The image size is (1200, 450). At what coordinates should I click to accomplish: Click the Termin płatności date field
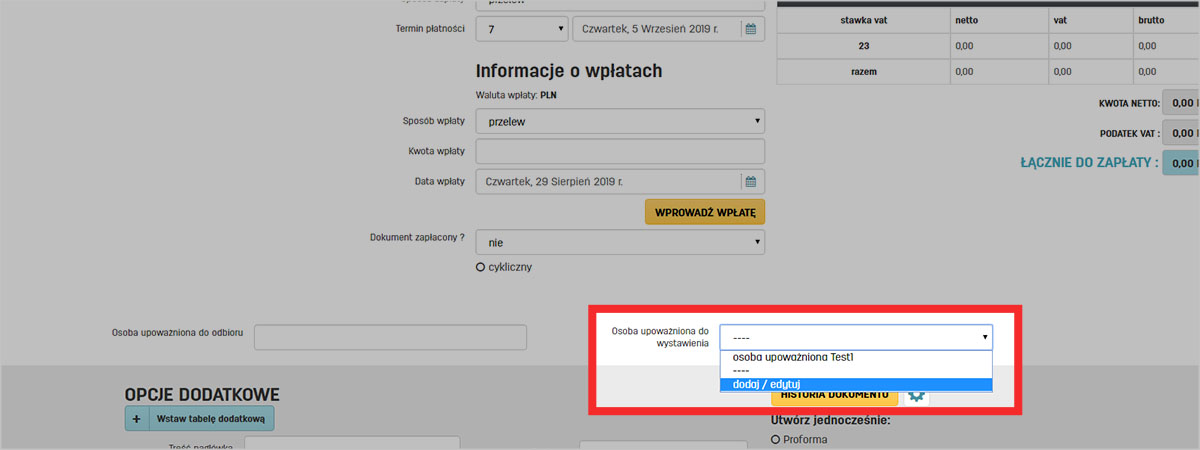click(669, 29)
